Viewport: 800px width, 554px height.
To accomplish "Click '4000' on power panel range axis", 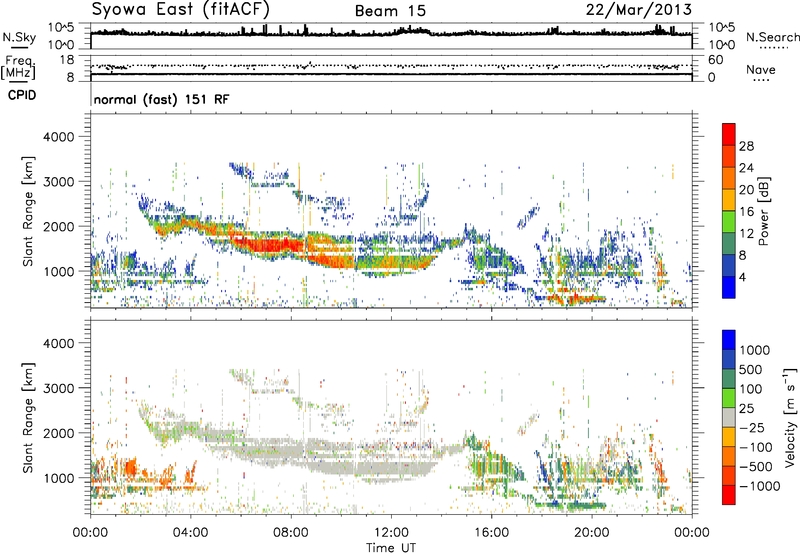I will tap(59, 137).
